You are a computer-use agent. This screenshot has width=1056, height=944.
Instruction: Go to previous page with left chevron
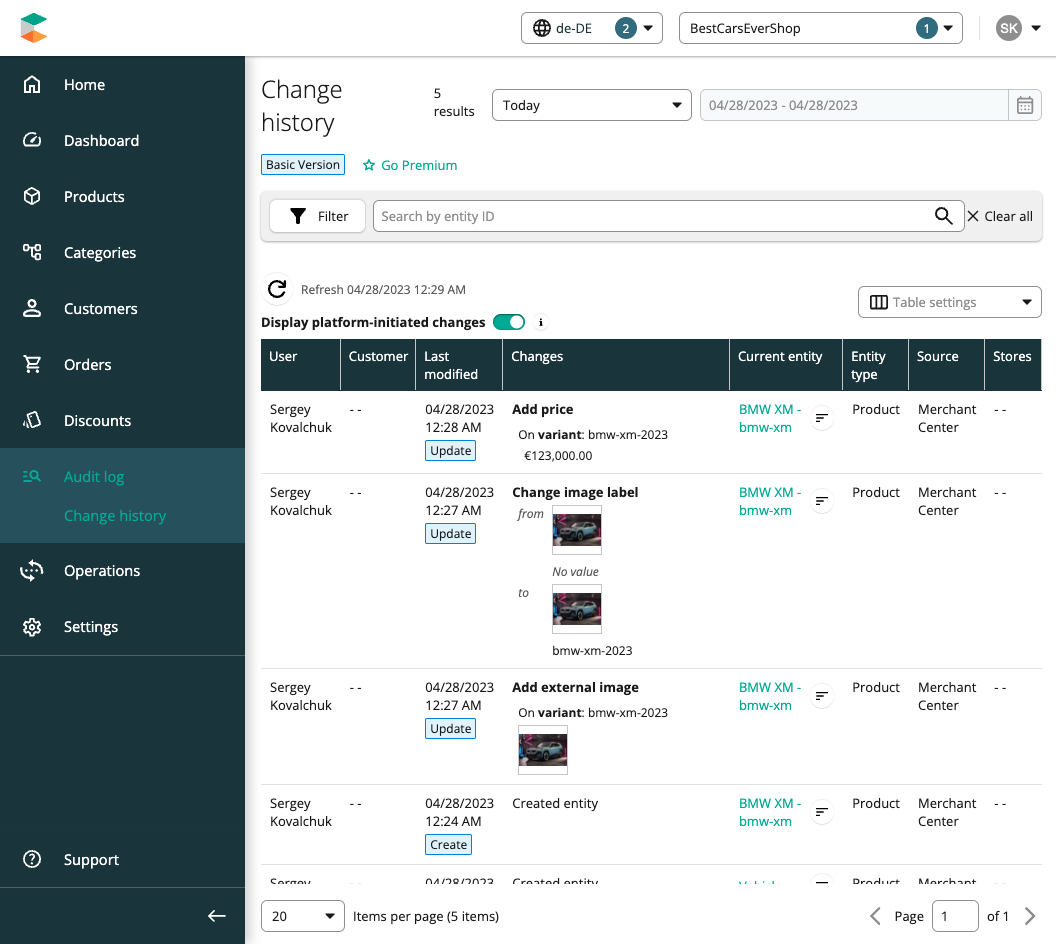pyautogui.click(x=875, y=916)
